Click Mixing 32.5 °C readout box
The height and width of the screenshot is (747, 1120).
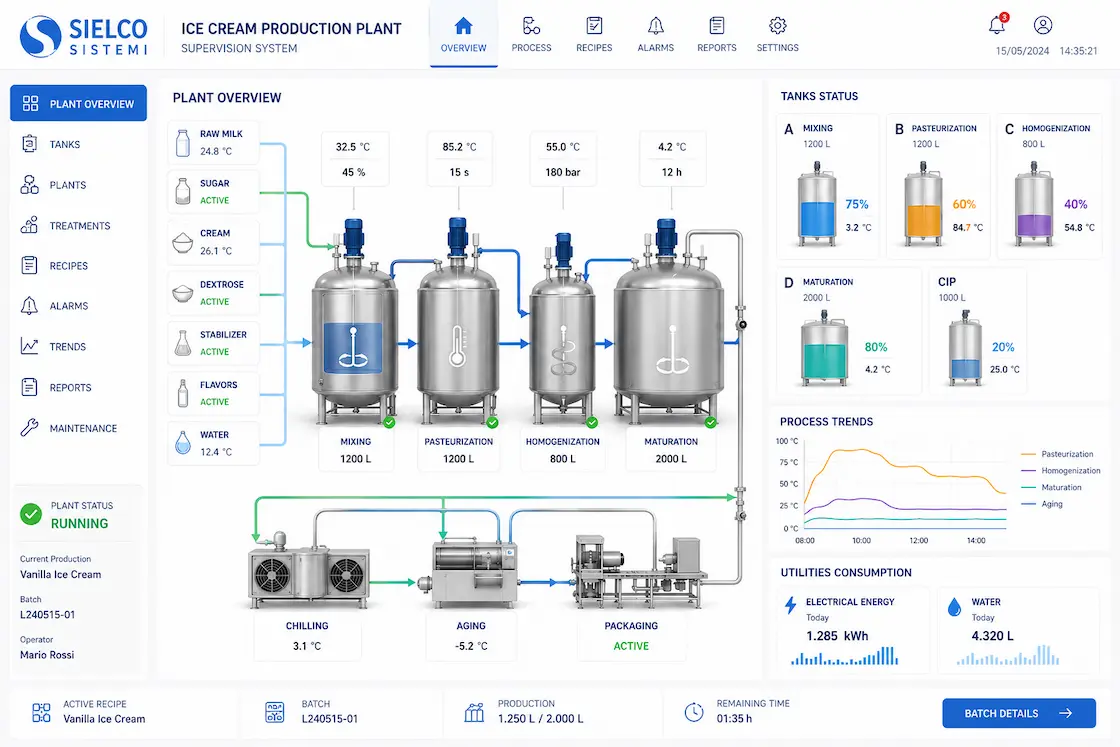pyautogui.click(x=354, y=159)
